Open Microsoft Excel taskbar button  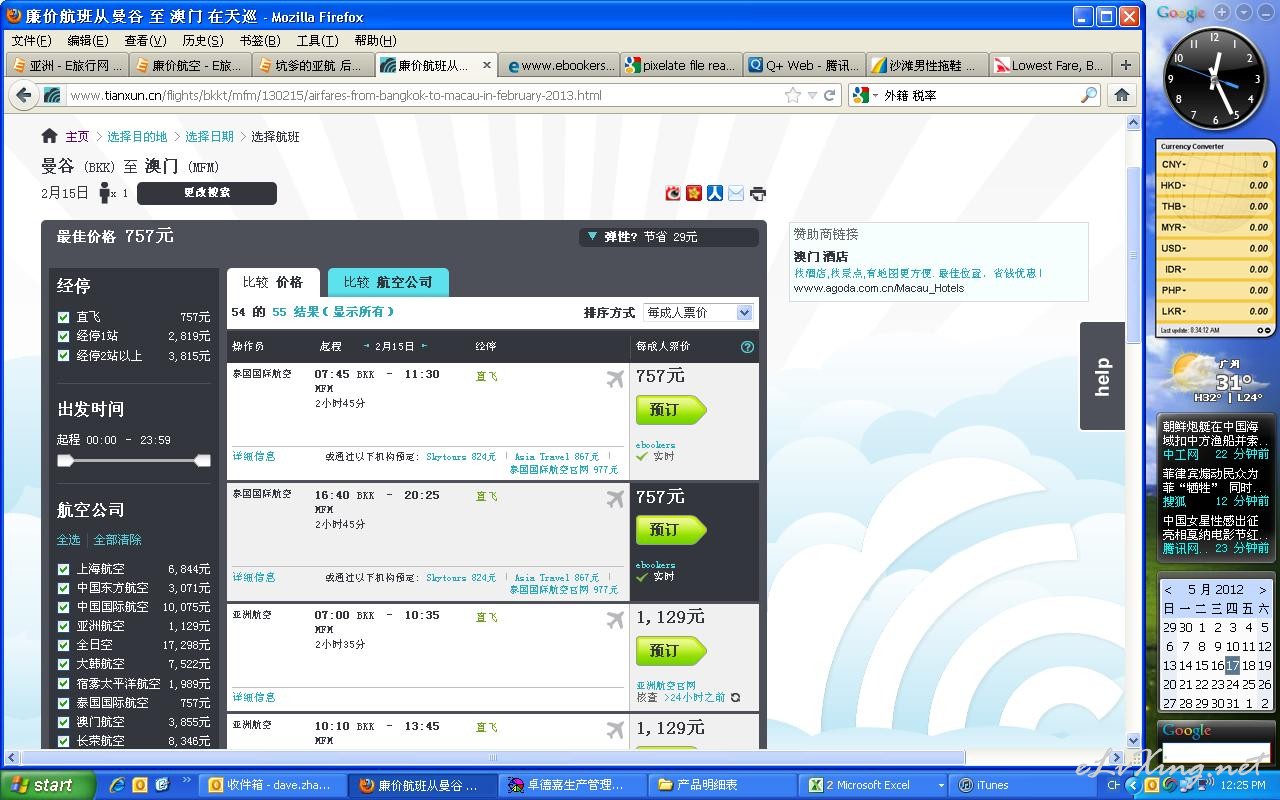tap(875, 785)
